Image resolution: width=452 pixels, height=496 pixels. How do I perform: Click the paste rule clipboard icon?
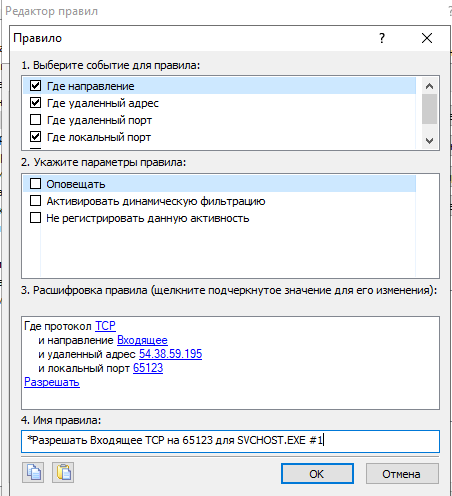point(63,473)
